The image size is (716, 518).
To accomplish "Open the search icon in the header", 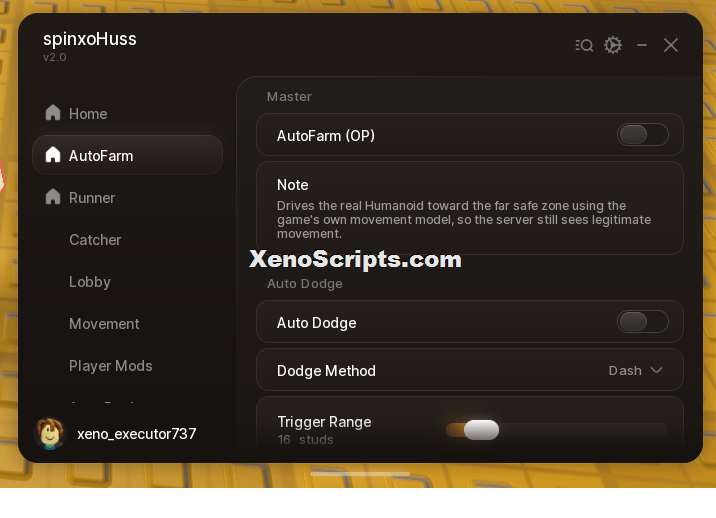I will (x=584, y=45).
